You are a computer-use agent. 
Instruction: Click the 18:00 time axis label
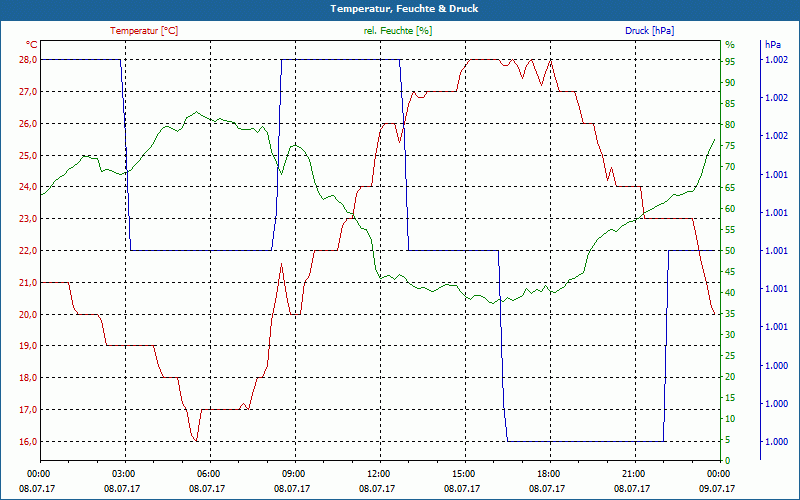click(548, 474)
